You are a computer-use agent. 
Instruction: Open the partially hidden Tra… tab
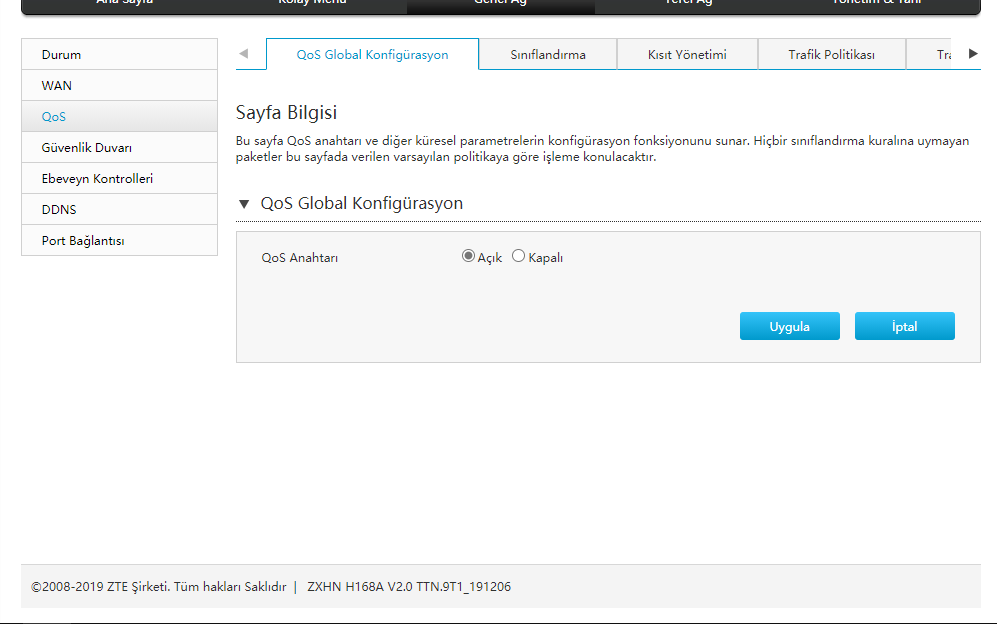pyautogui.click(x=930, y=55)
